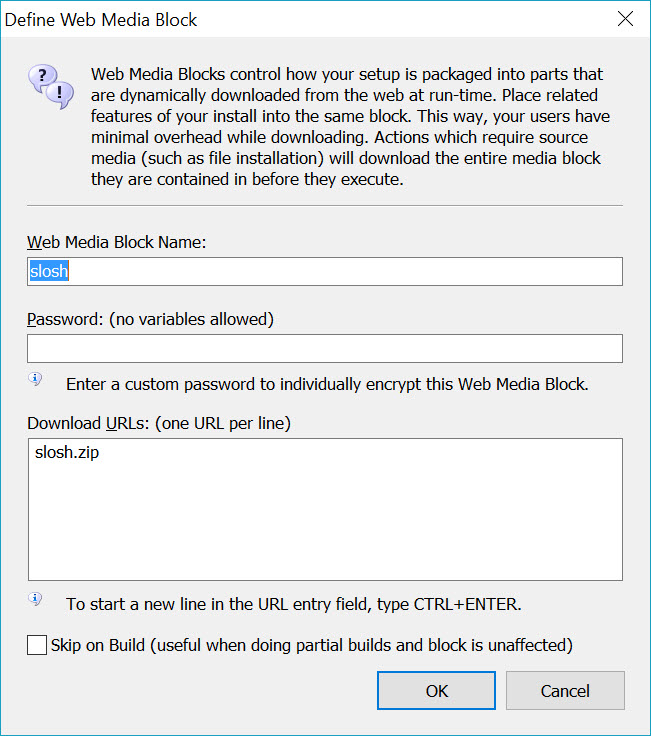
Task: Click the Web Media Blocks description paragraph
Action: coord(350,126)
